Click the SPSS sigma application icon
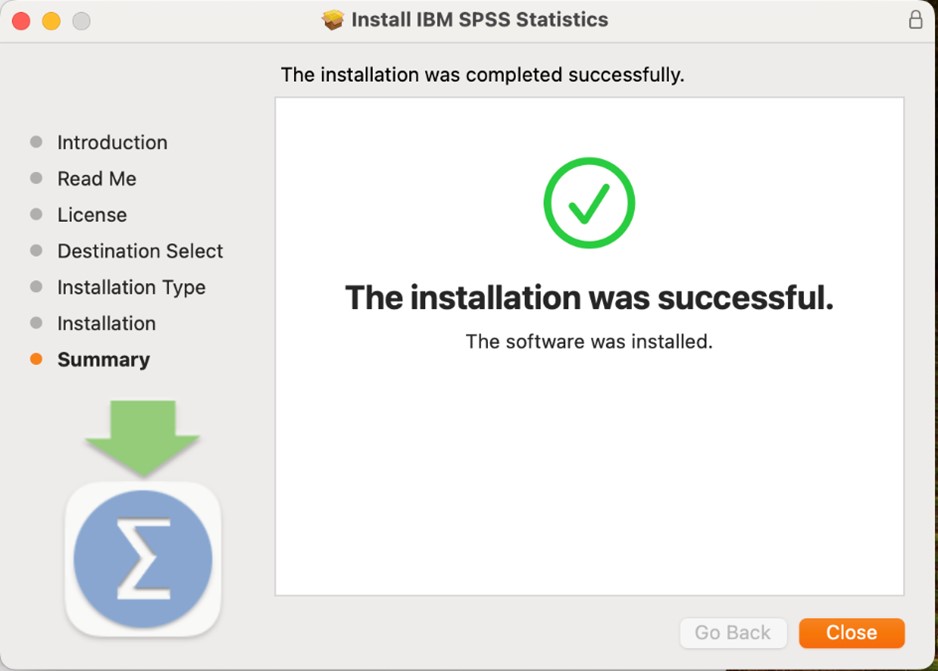The image size is (938, 671). pyautogui.click(x=143, y=558)
